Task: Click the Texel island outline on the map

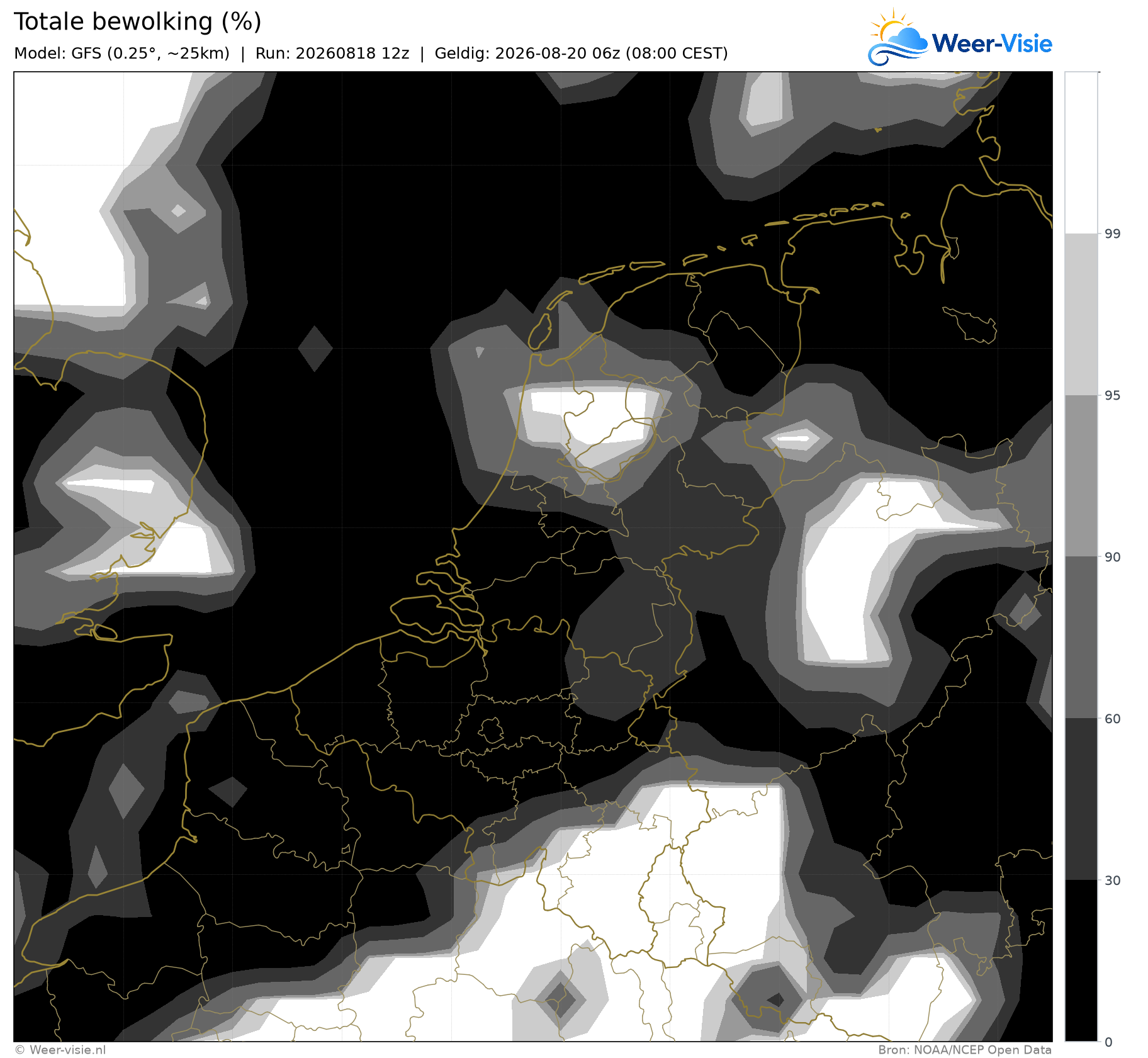Action: pyautogui.click(x=541, y=330)
